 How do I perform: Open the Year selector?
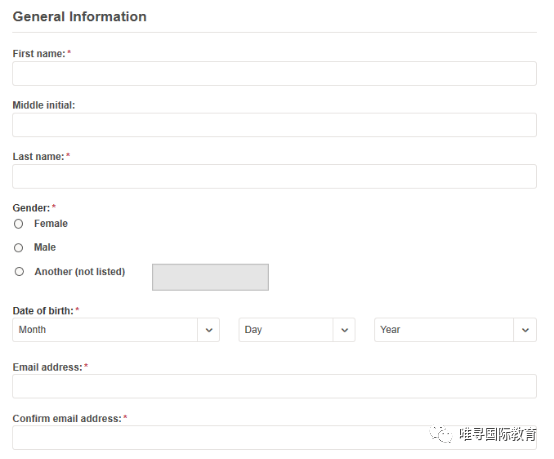(x=455, y=330)
